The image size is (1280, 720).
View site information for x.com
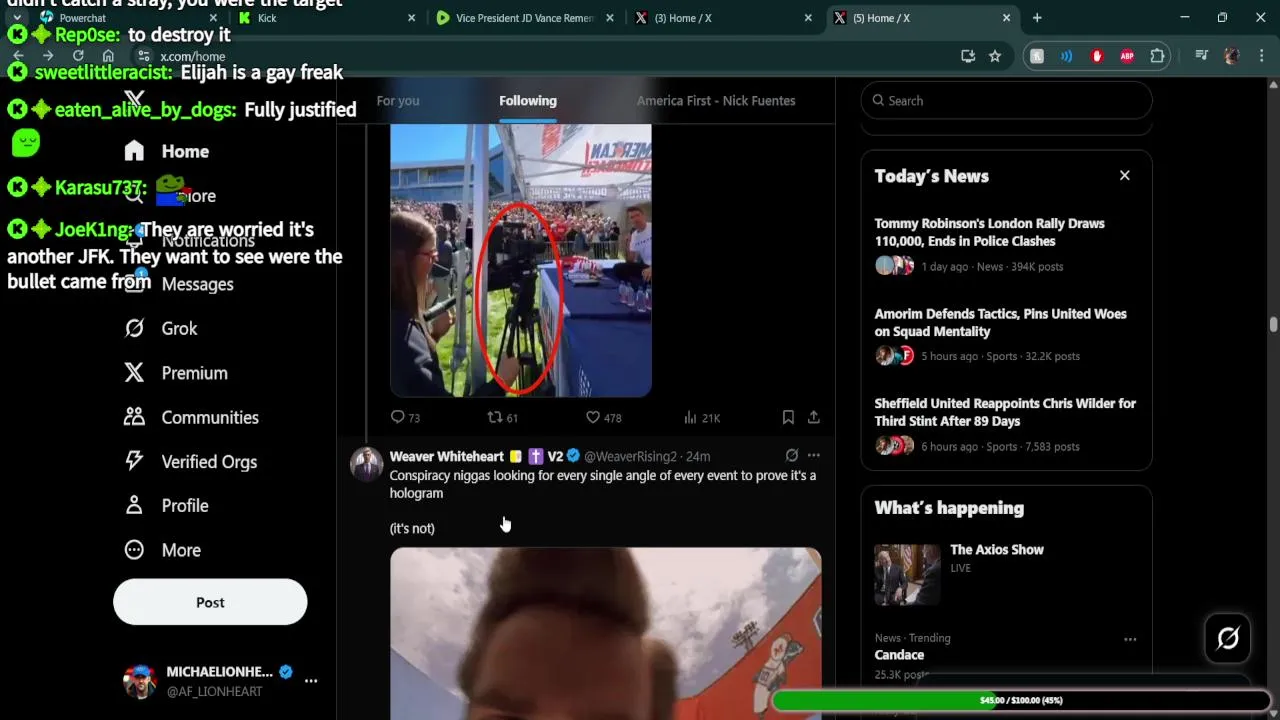click(x=144, y=56)
